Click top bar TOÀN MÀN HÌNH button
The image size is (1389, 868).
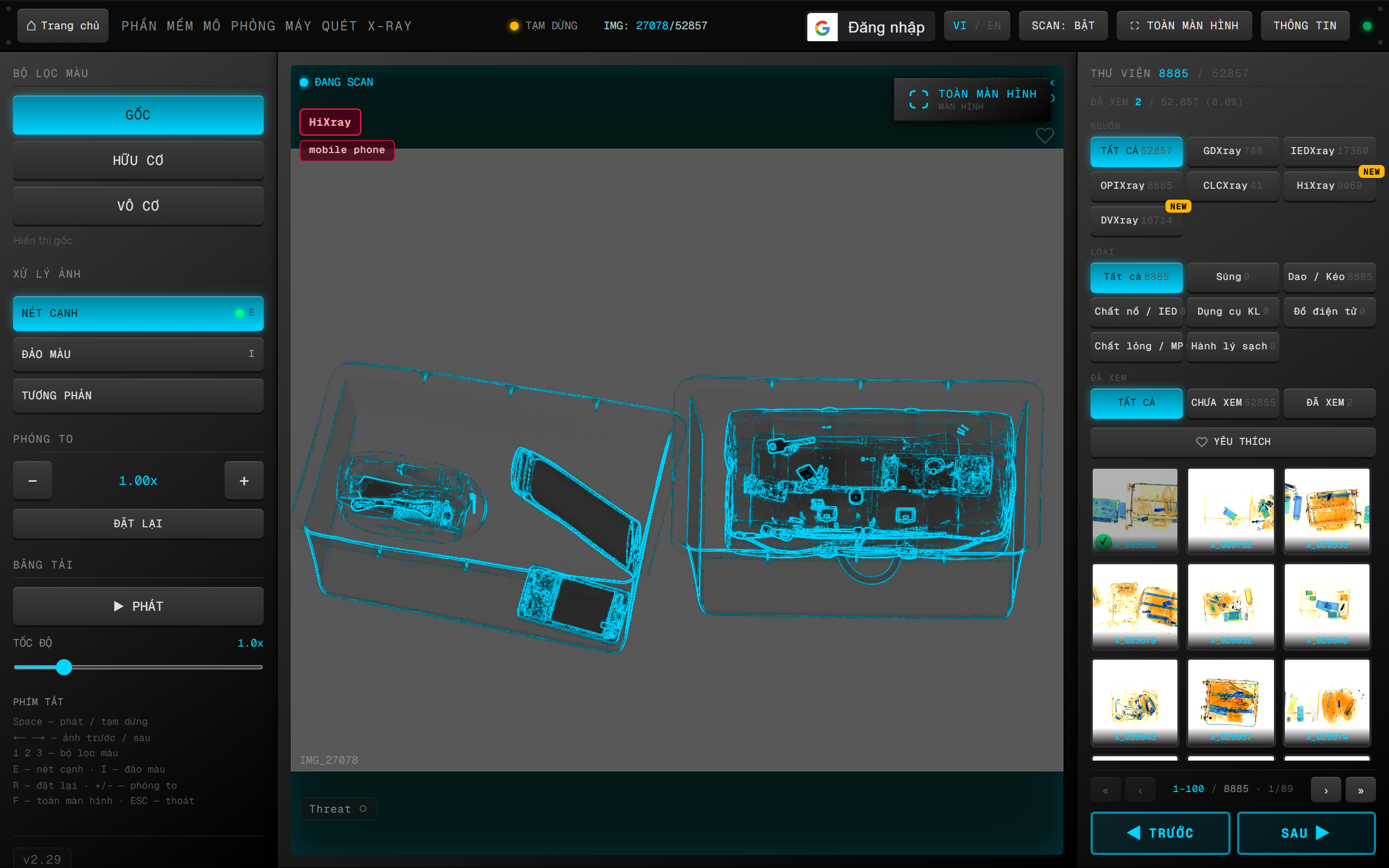[x=1183, y=26]
